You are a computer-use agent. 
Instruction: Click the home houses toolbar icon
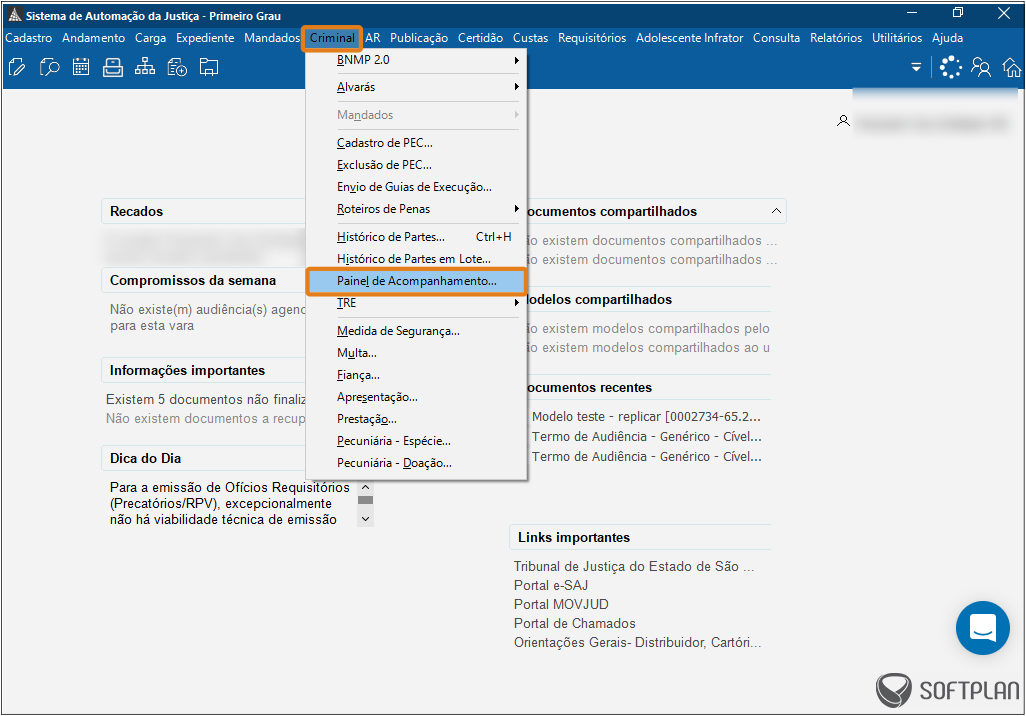coord(1012,67)
